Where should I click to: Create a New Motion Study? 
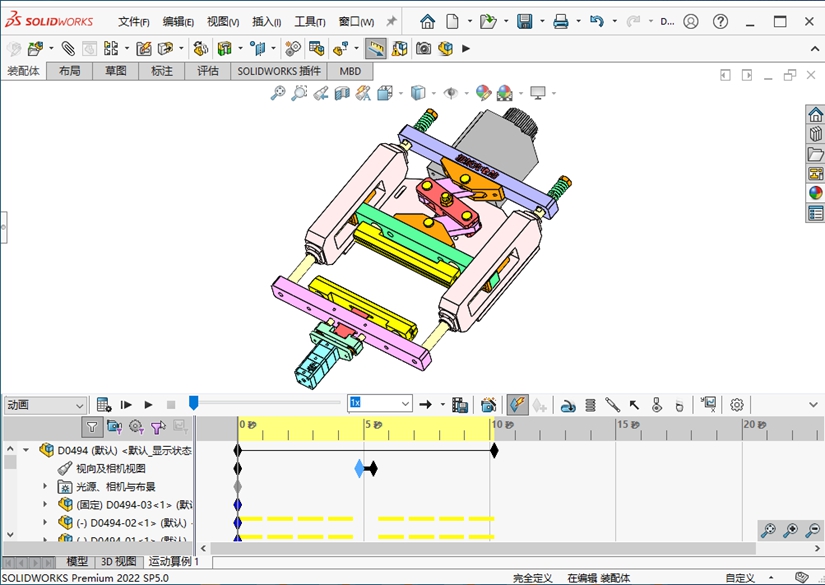[293, 49]
